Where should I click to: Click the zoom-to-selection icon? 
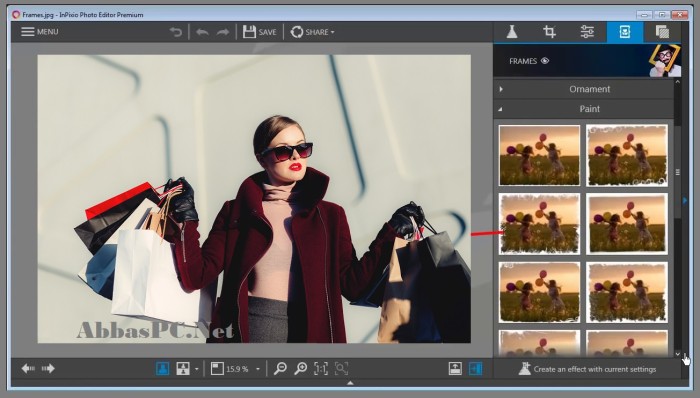tap(341, 369)
